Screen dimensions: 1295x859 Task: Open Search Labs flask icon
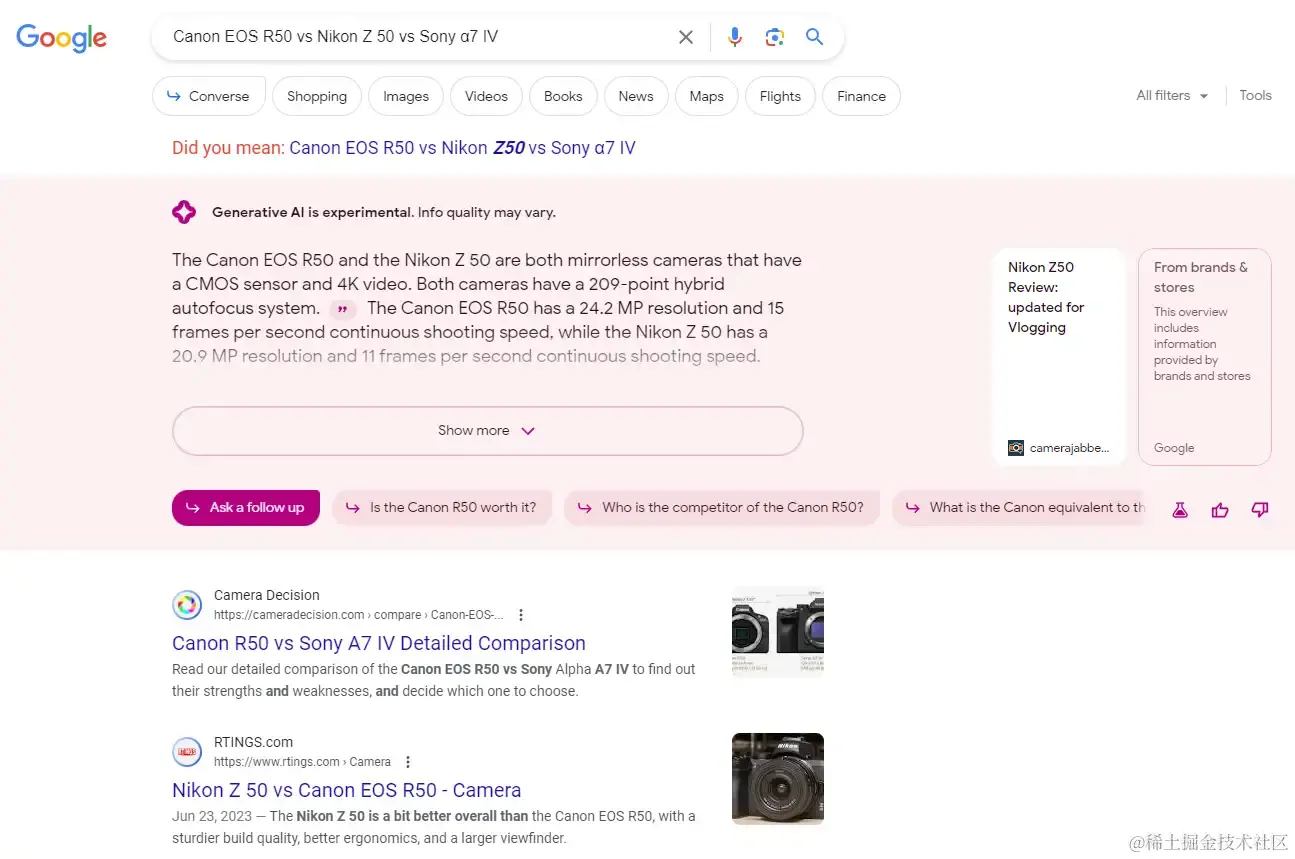[x=1180, y=510]
